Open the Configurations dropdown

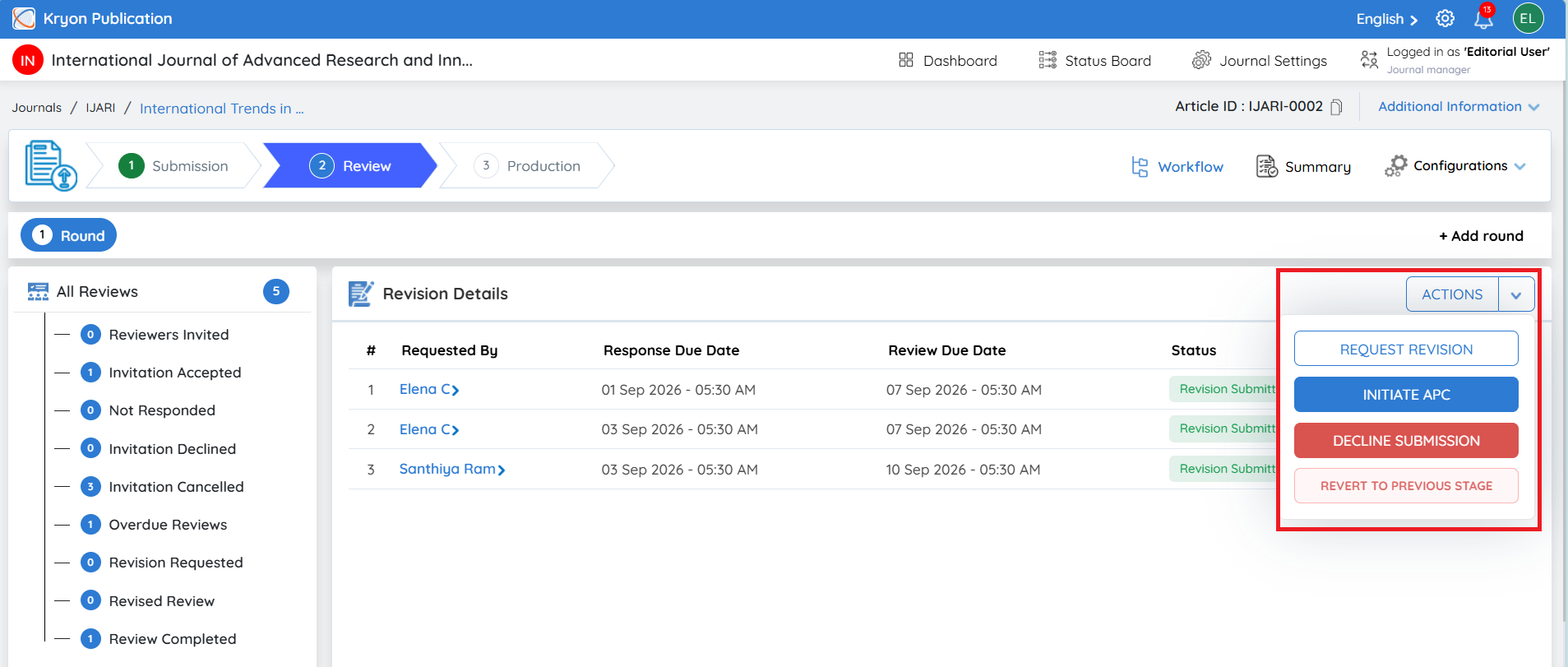[1455, 166]
